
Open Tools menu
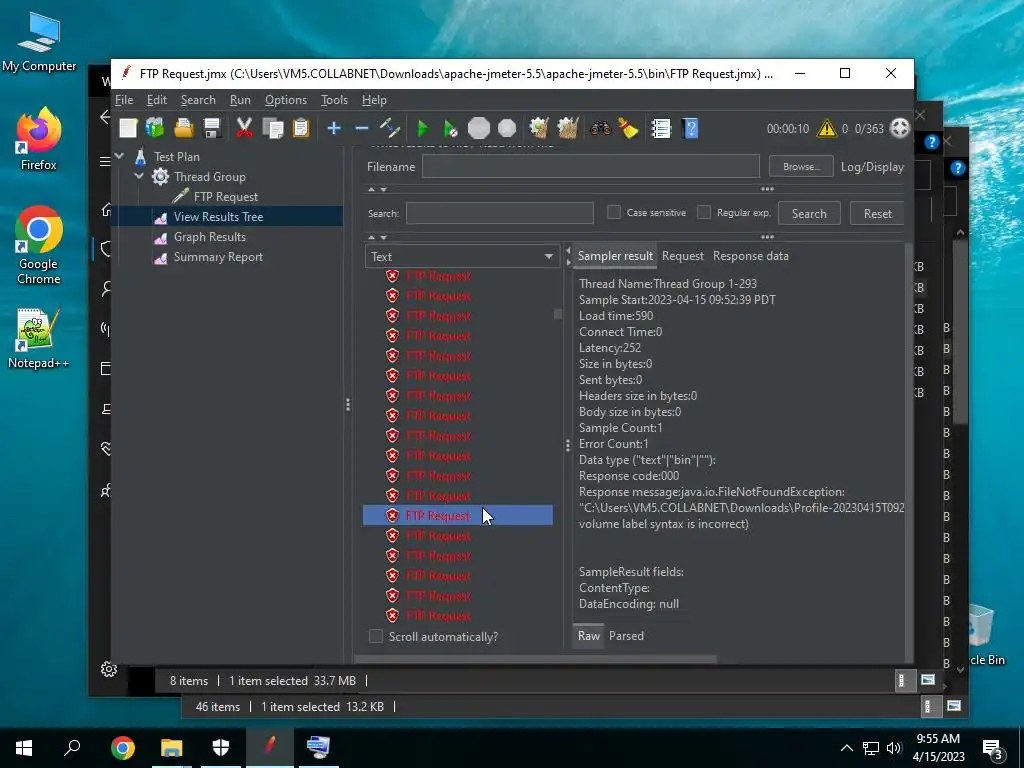coord(334,100)
